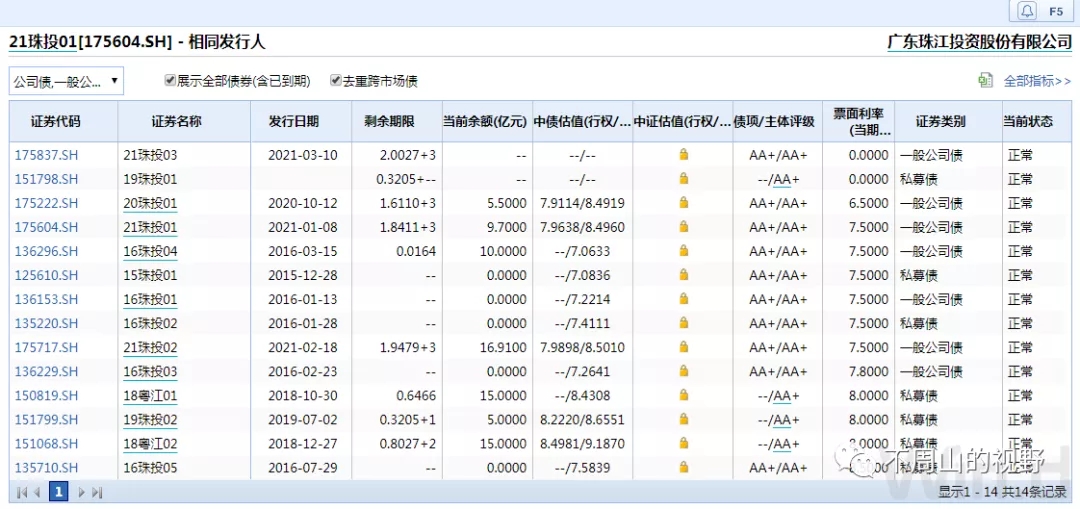1080x509 pixels.
Task: Open security code 175222.SH
Action: click(x=47, y=203)
